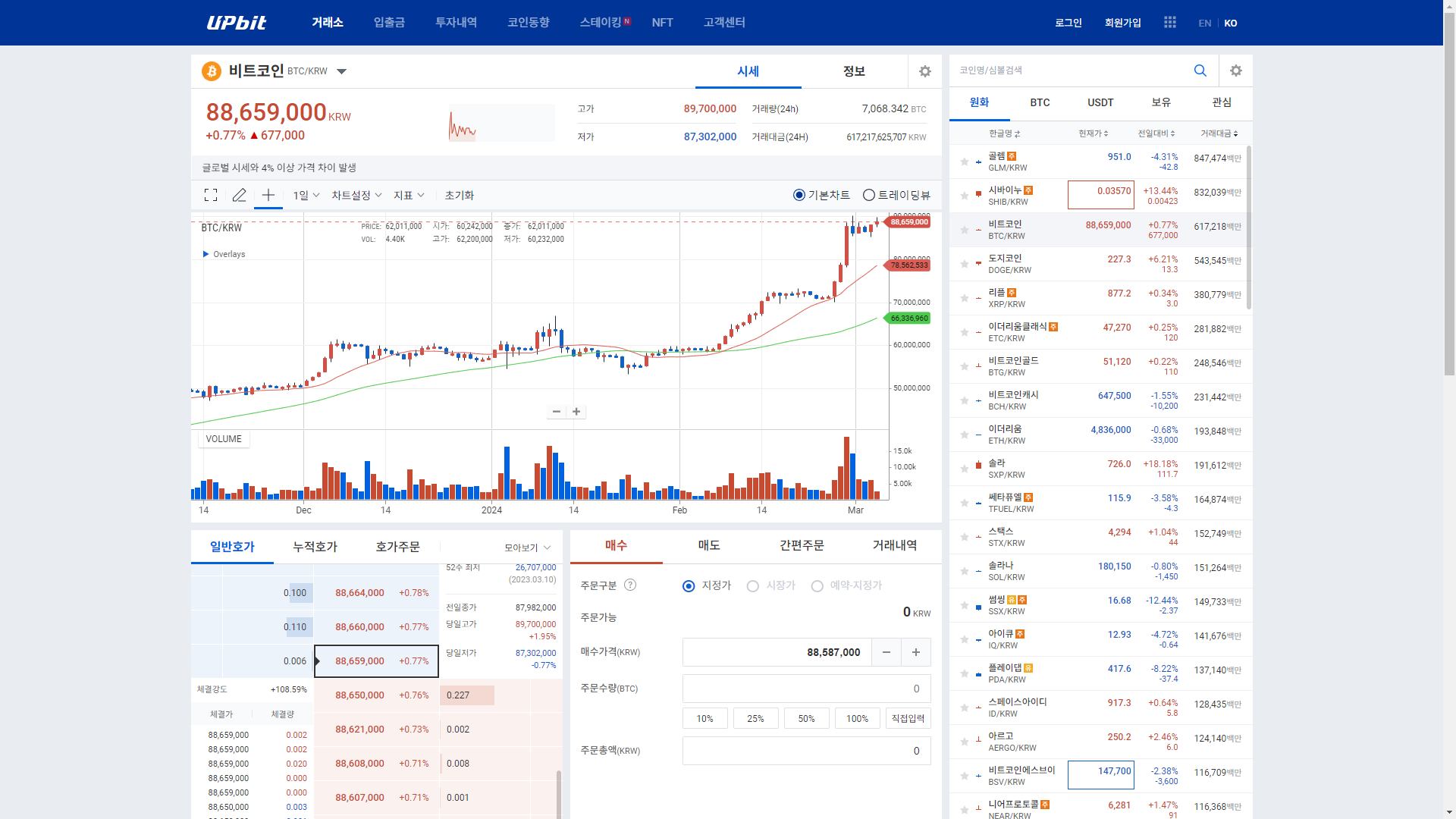The image size is (1456, 819).
Task: Click the 50% quantity button
Action: [x=806, y=718]
